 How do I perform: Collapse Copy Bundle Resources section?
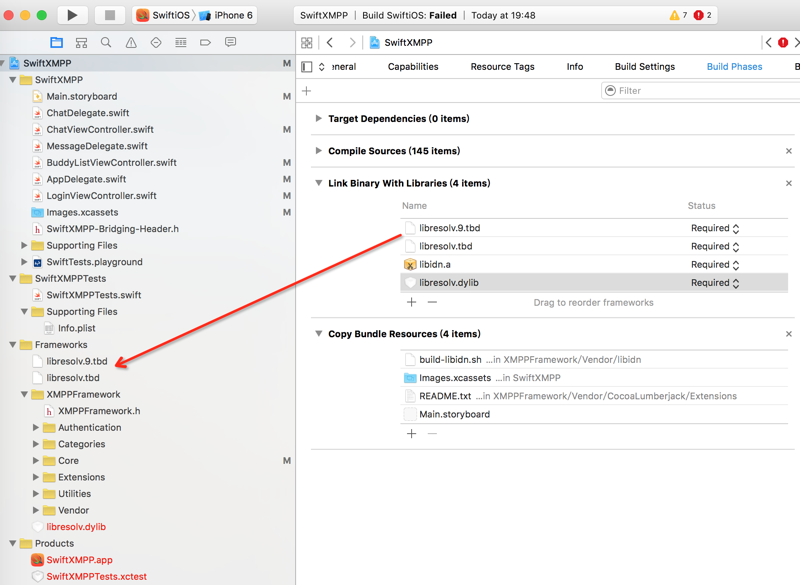click(318, 334)
